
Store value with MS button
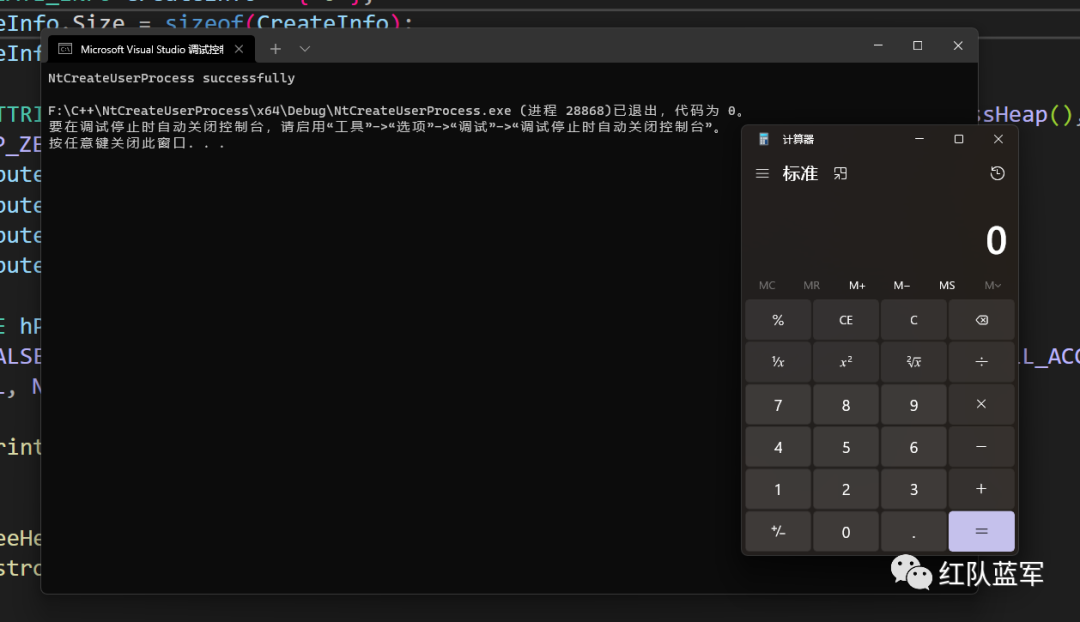click(947, 285)
